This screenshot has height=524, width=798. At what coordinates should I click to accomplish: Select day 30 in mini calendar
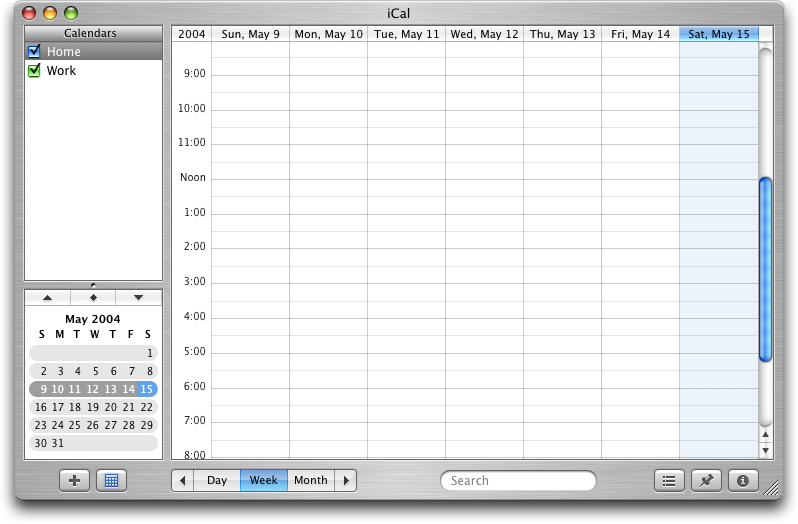[x=41, y=443]
